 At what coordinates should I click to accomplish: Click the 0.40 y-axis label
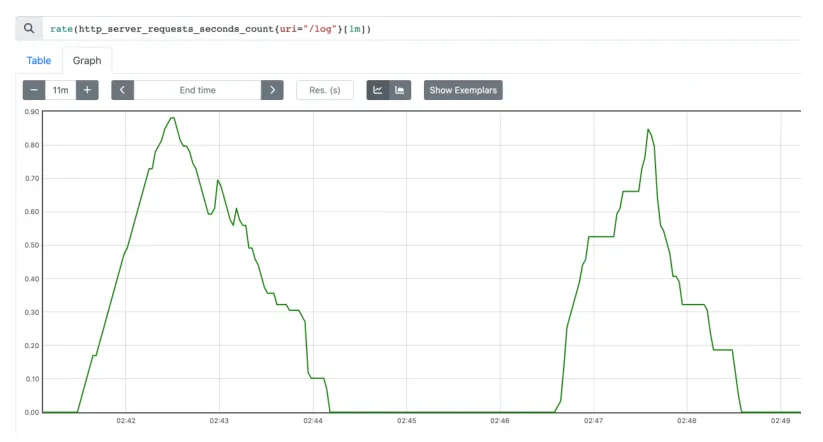point(32,279)
